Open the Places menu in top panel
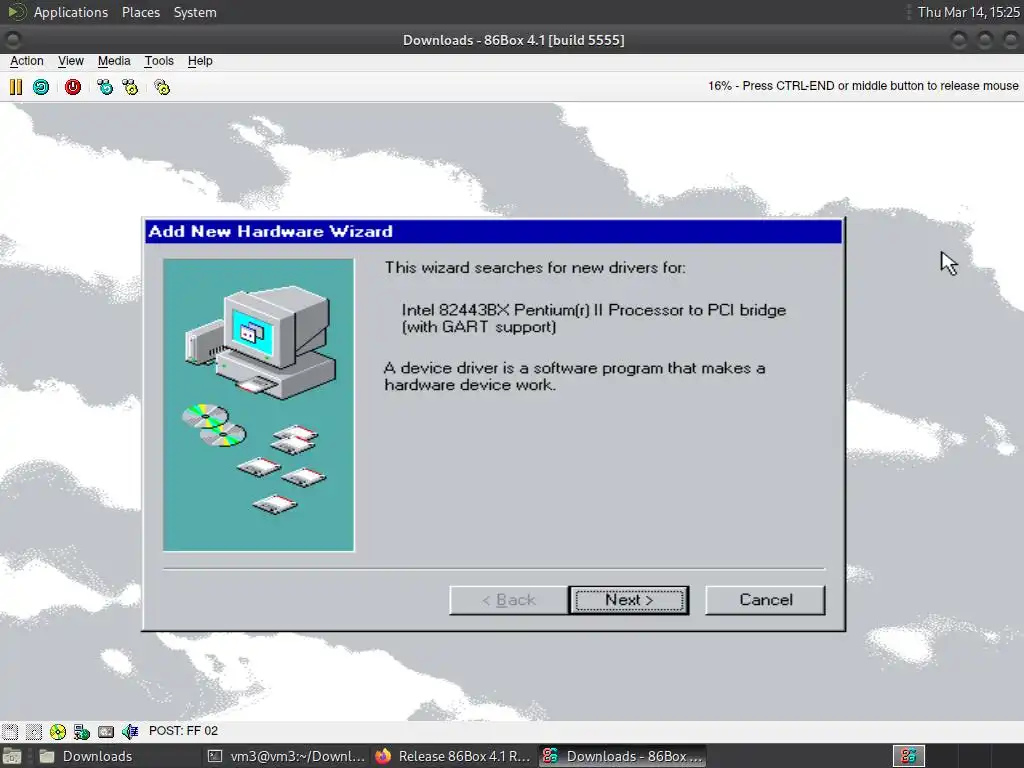 140,12
